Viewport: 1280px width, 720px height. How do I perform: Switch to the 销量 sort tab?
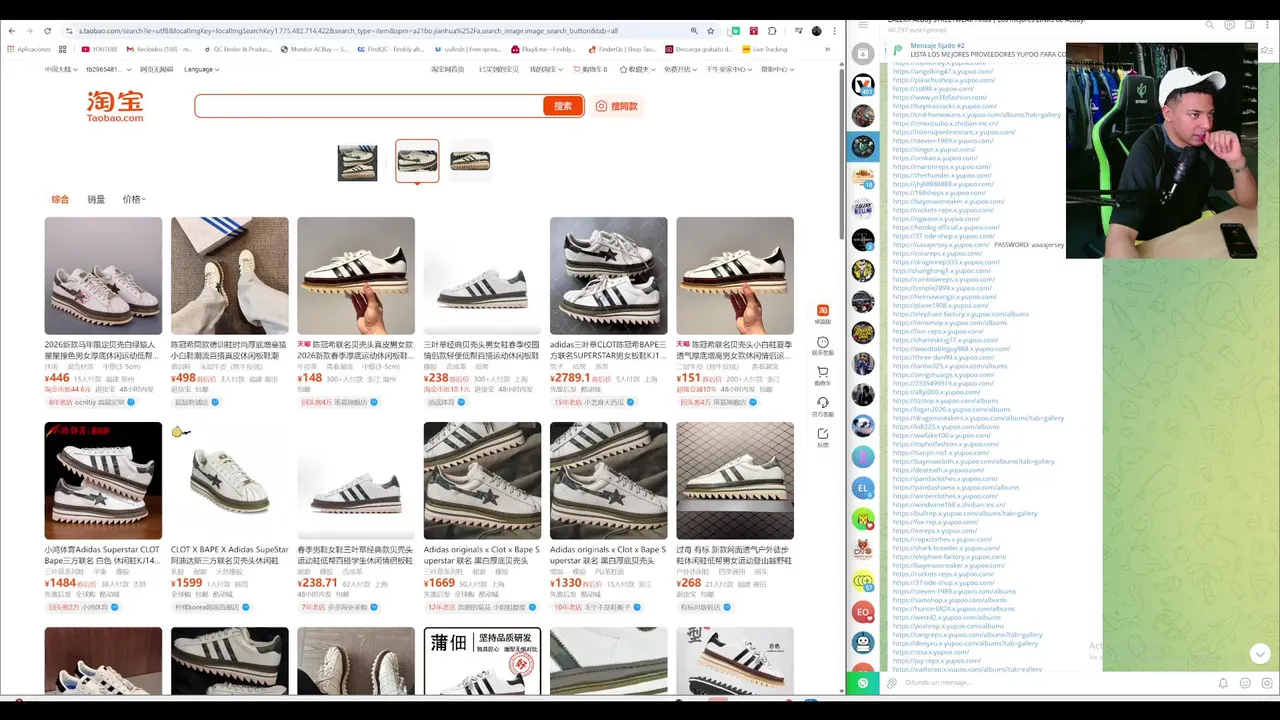tap(96, 199)
